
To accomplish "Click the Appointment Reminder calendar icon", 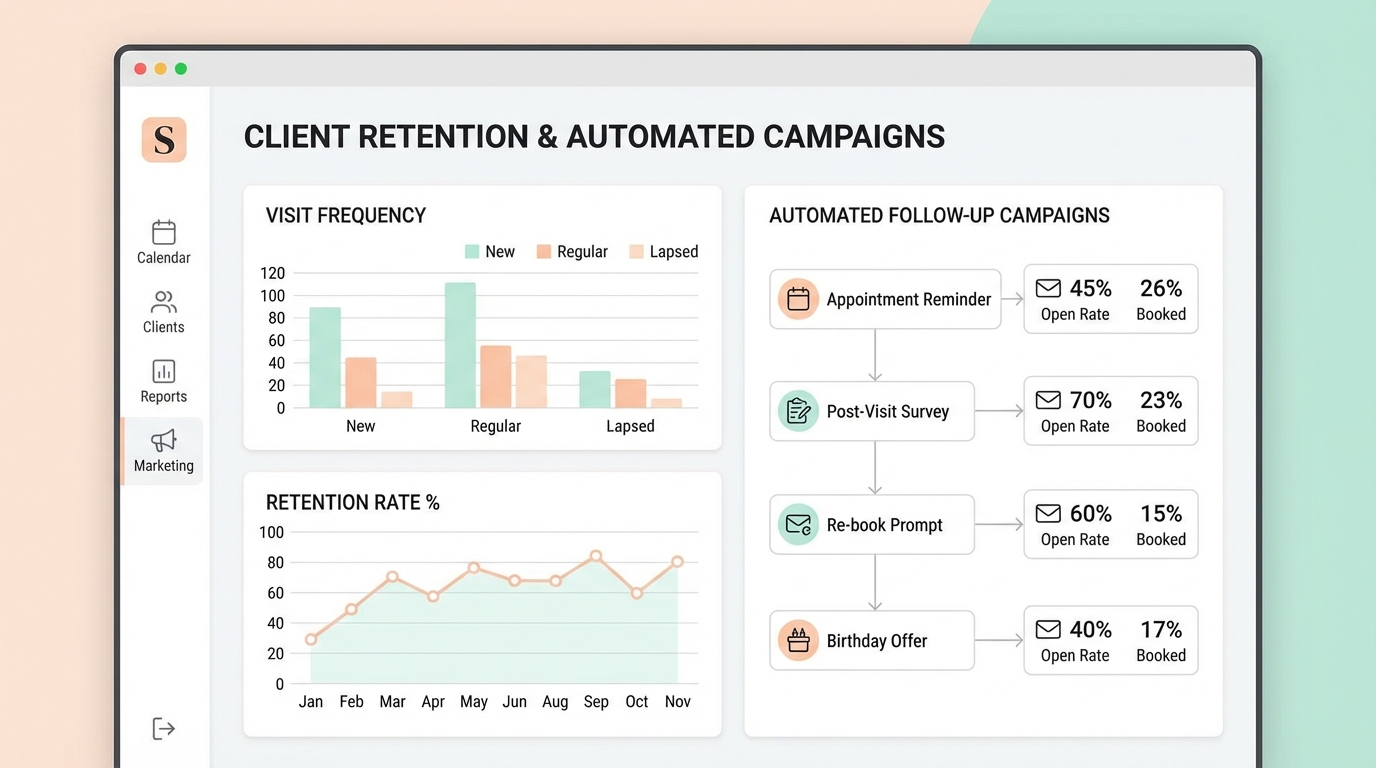I will click(798, 299).
